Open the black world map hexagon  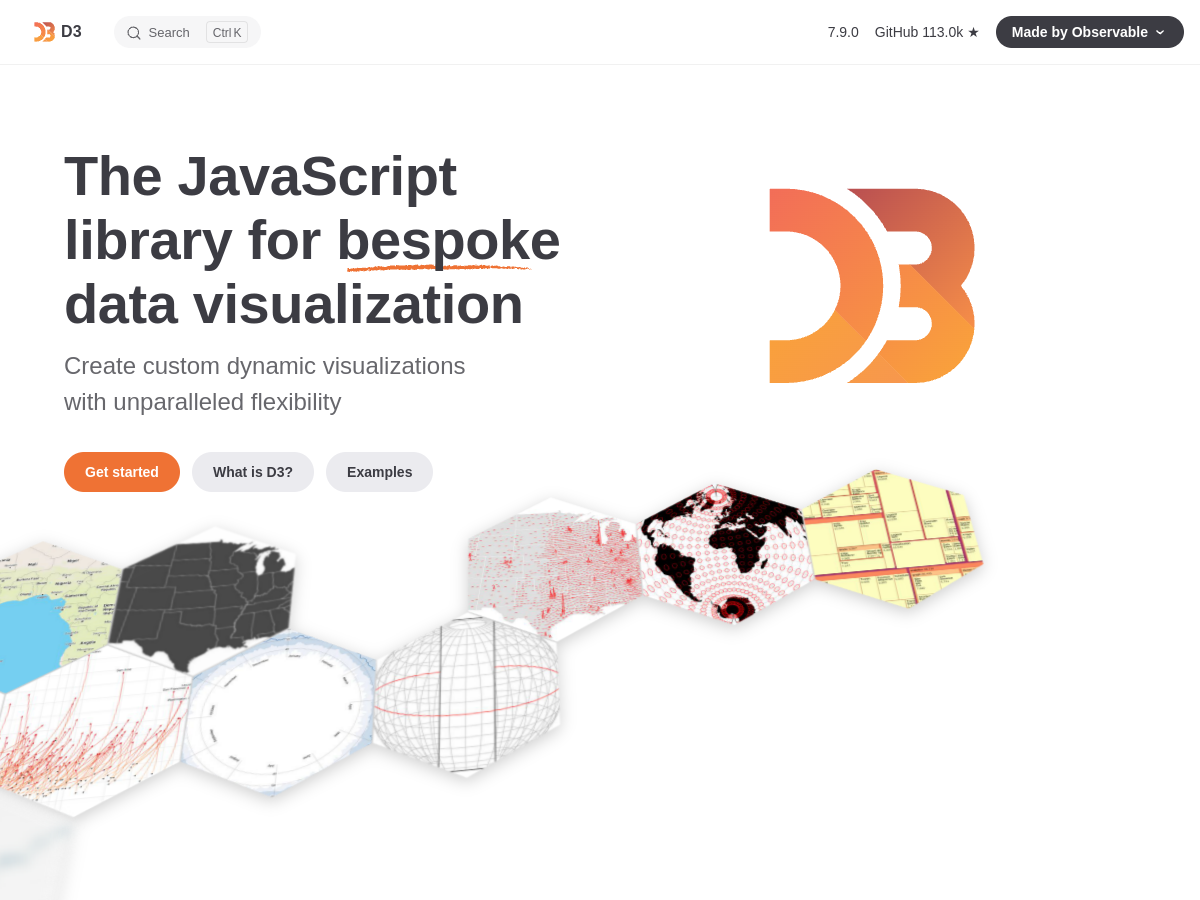[x=727, y=553]
